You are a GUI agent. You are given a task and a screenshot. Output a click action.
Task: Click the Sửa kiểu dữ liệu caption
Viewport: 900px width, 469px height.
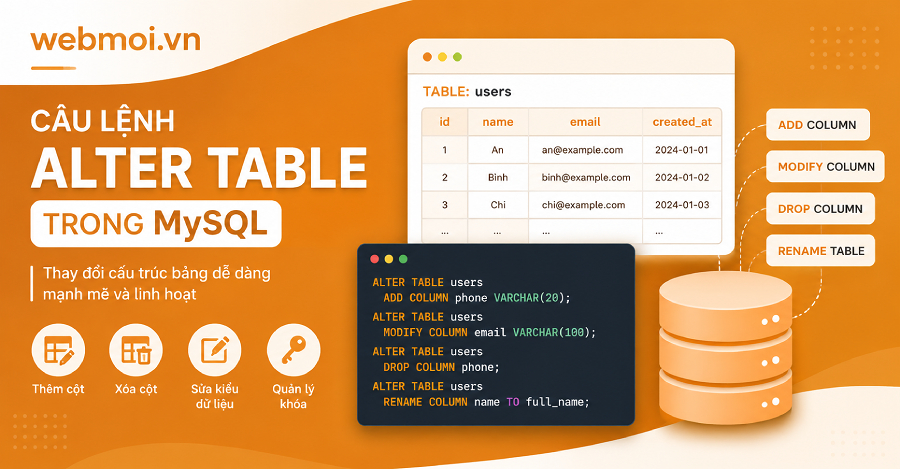215,396
